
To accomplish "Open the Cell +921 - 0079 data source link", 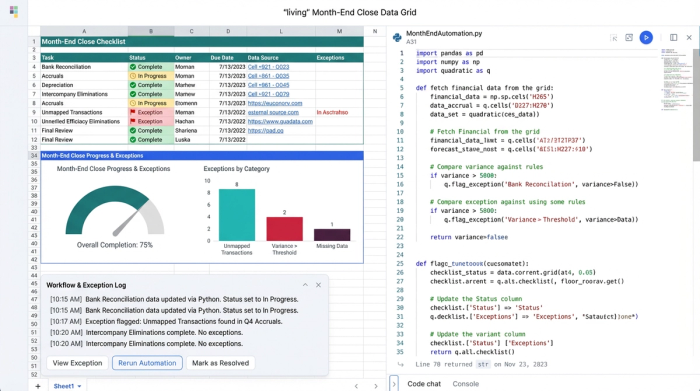I will (x=268, y=94).
